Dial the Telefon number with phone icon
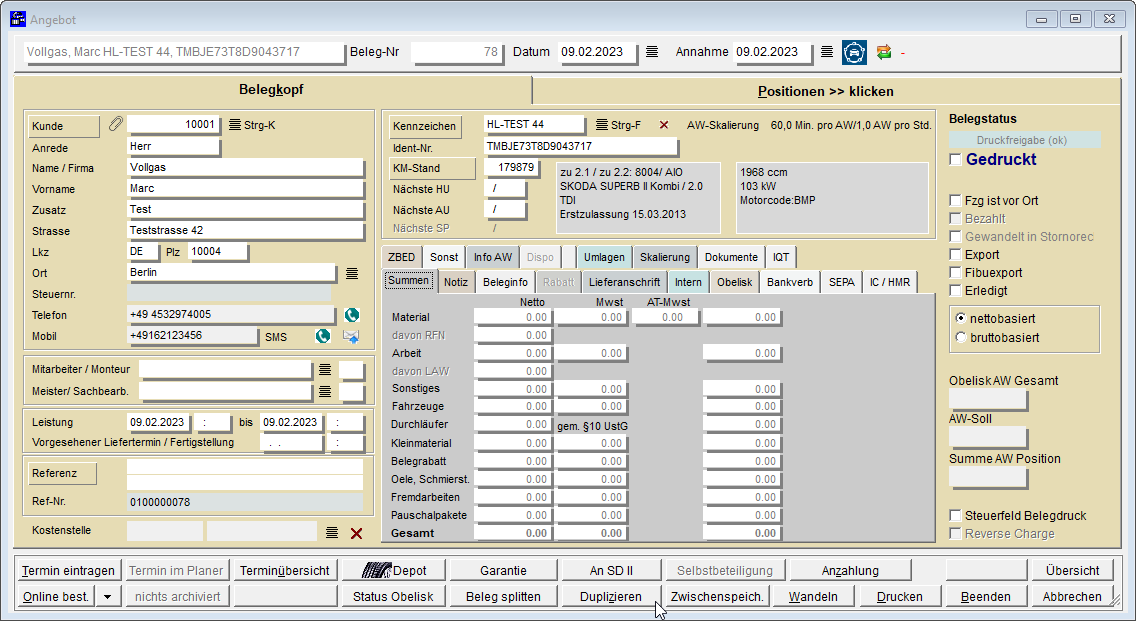Screen dimensions: 1136x621 351,314
